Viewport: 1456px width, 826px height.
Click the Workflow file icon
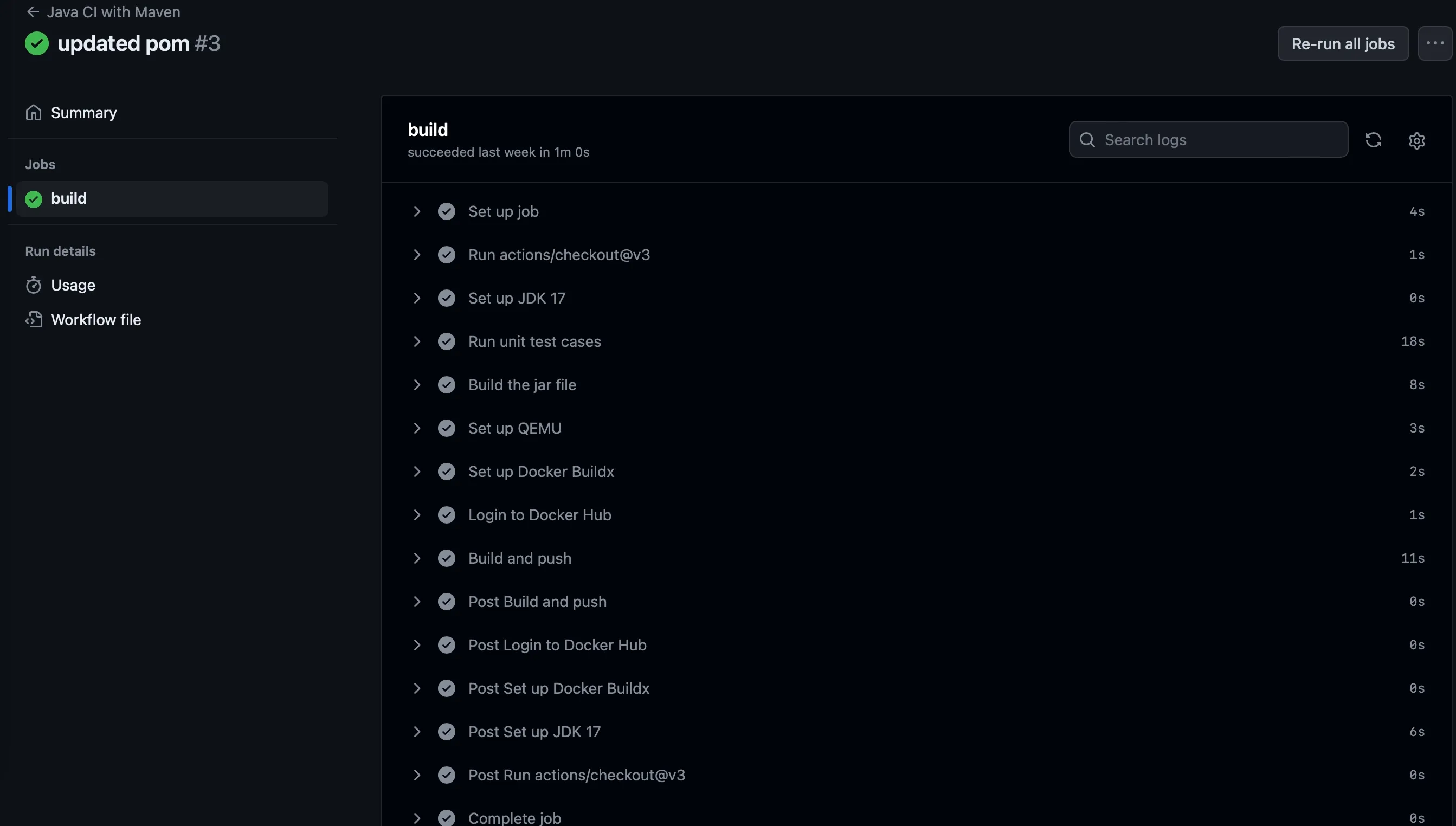click(x=34, y=320)
